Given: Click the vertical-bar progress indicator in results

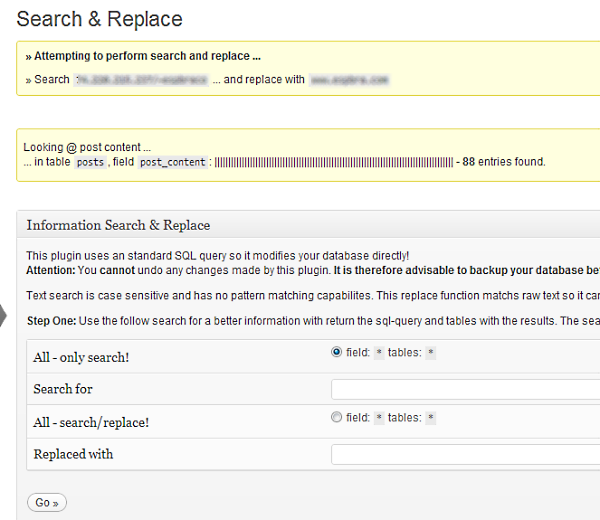Looking at the screenshot, I should [x=334, y=162].
